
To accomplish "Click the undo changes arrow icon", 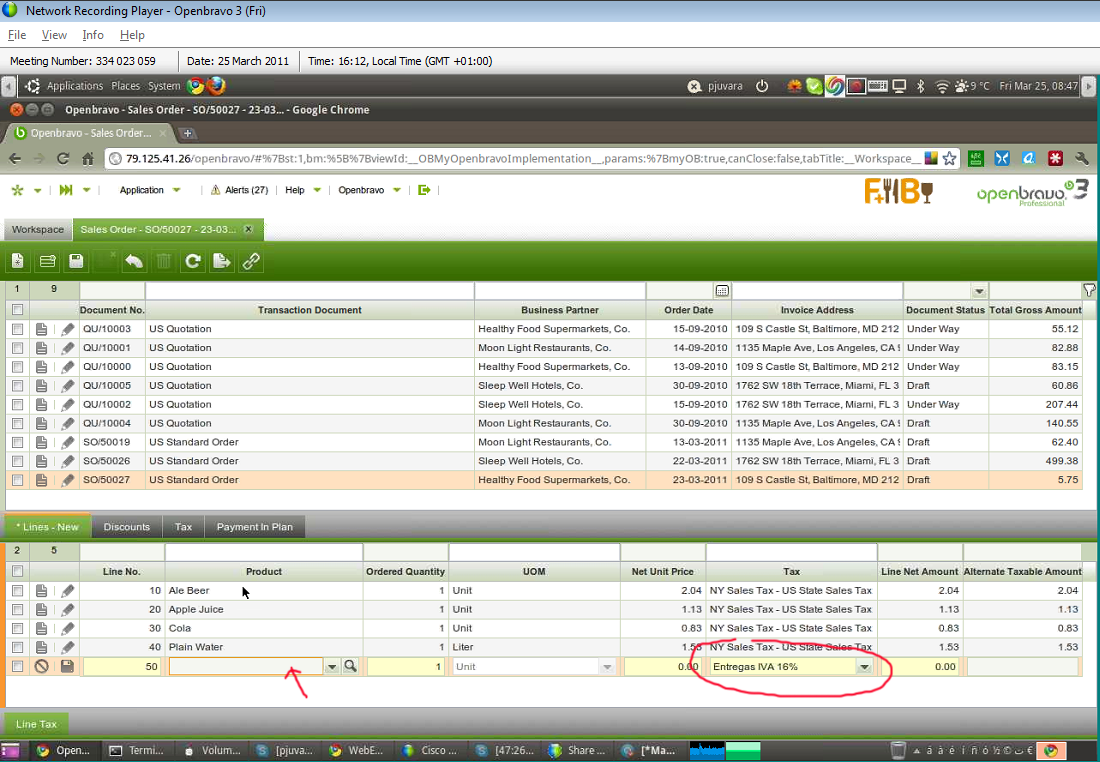I will 134,262.
